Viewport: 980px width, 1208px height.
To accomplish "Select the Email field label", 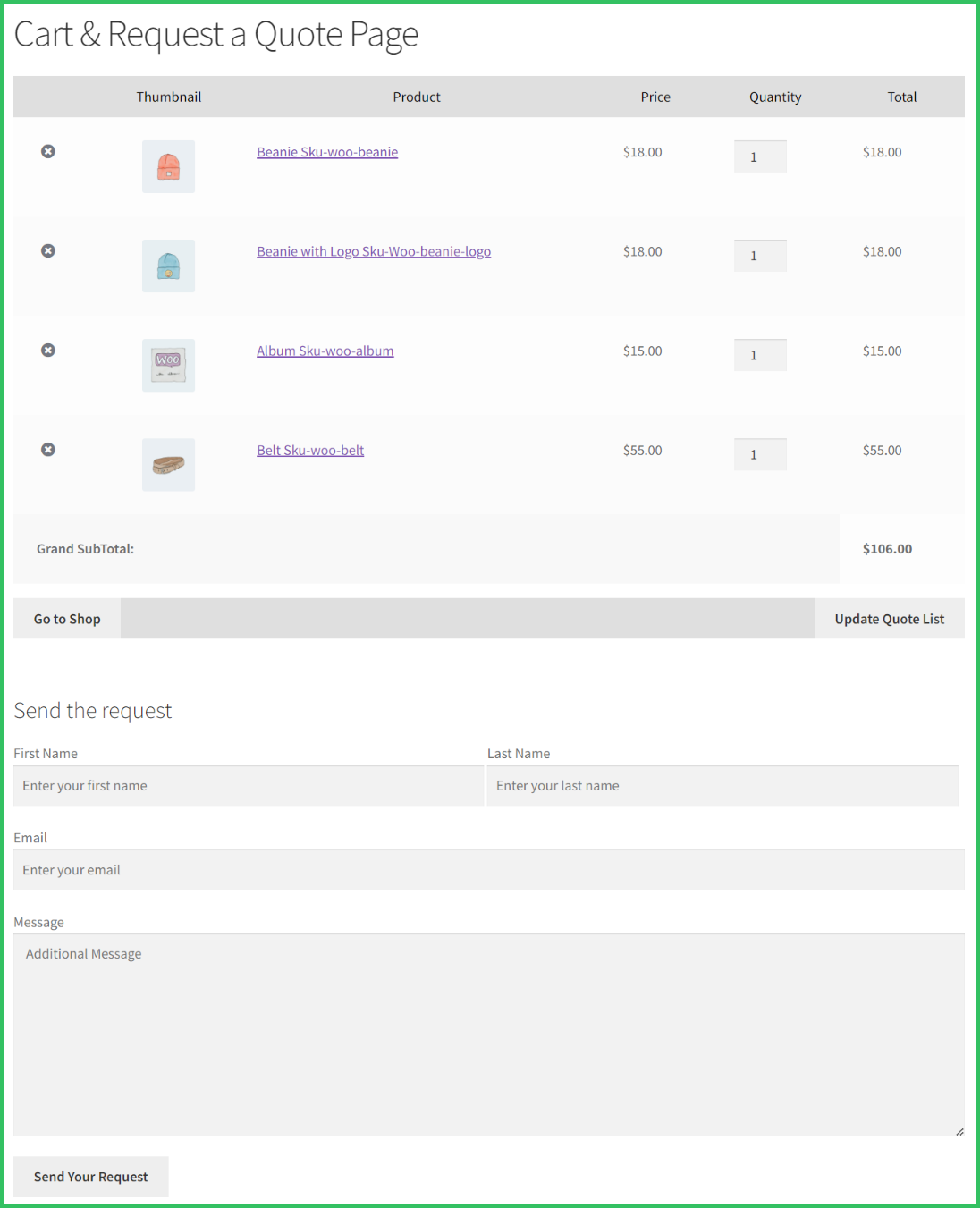I will [x=30, y=838].
